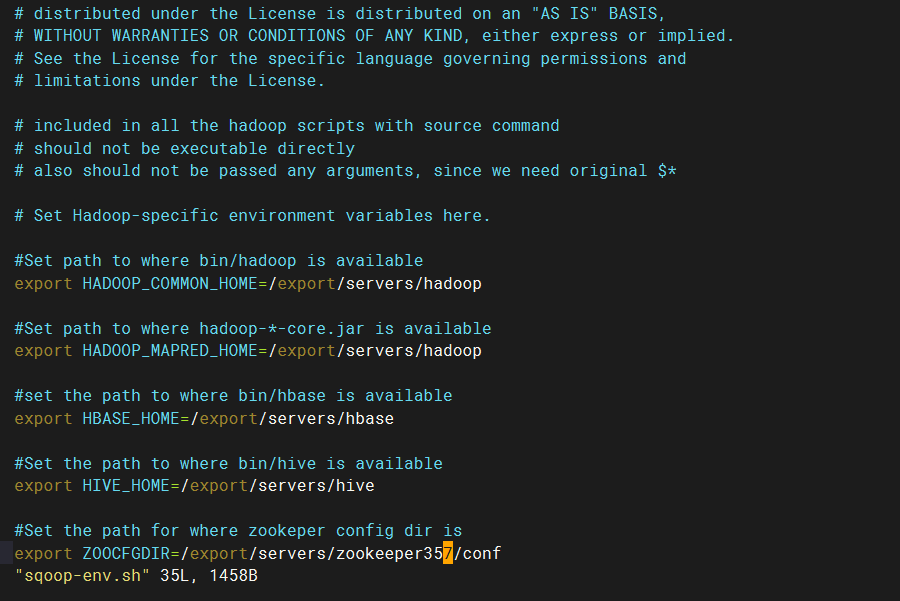Click "WITHOUT WARRANTIES" in the comment

[121, 36]
